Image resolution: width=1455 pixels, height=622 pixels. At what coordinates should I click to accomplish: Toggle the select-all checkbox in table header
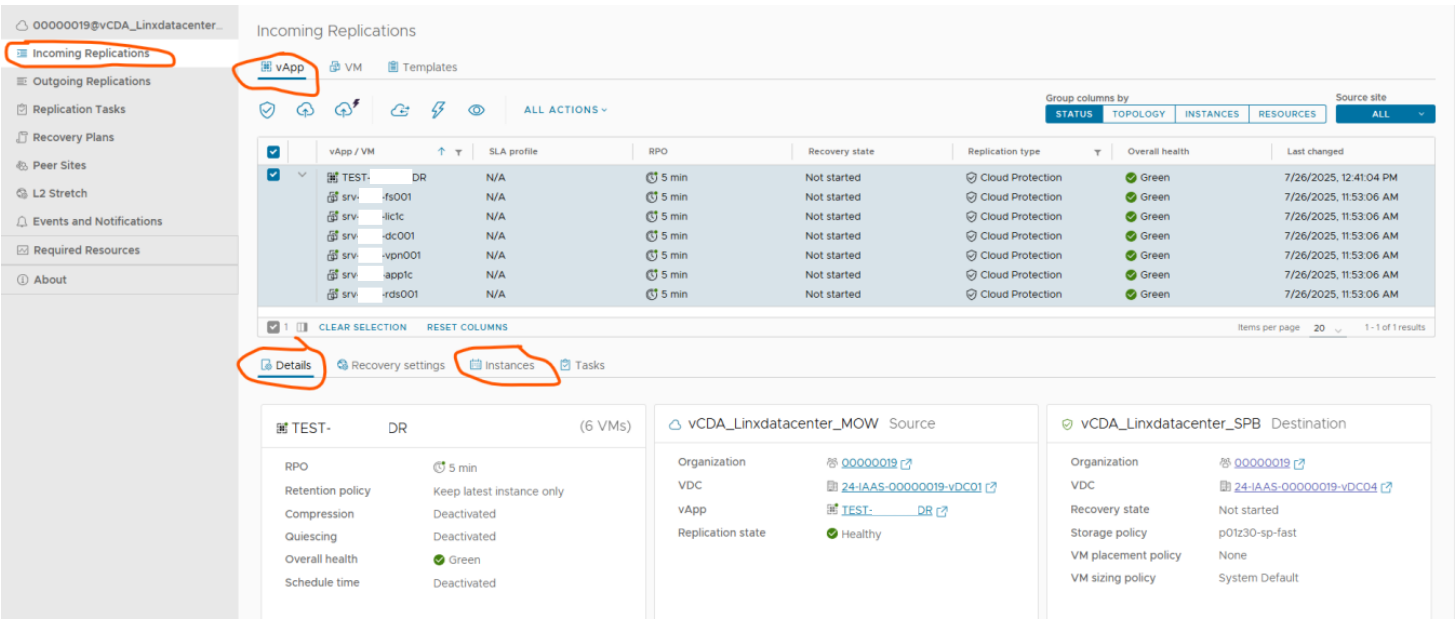273,152
